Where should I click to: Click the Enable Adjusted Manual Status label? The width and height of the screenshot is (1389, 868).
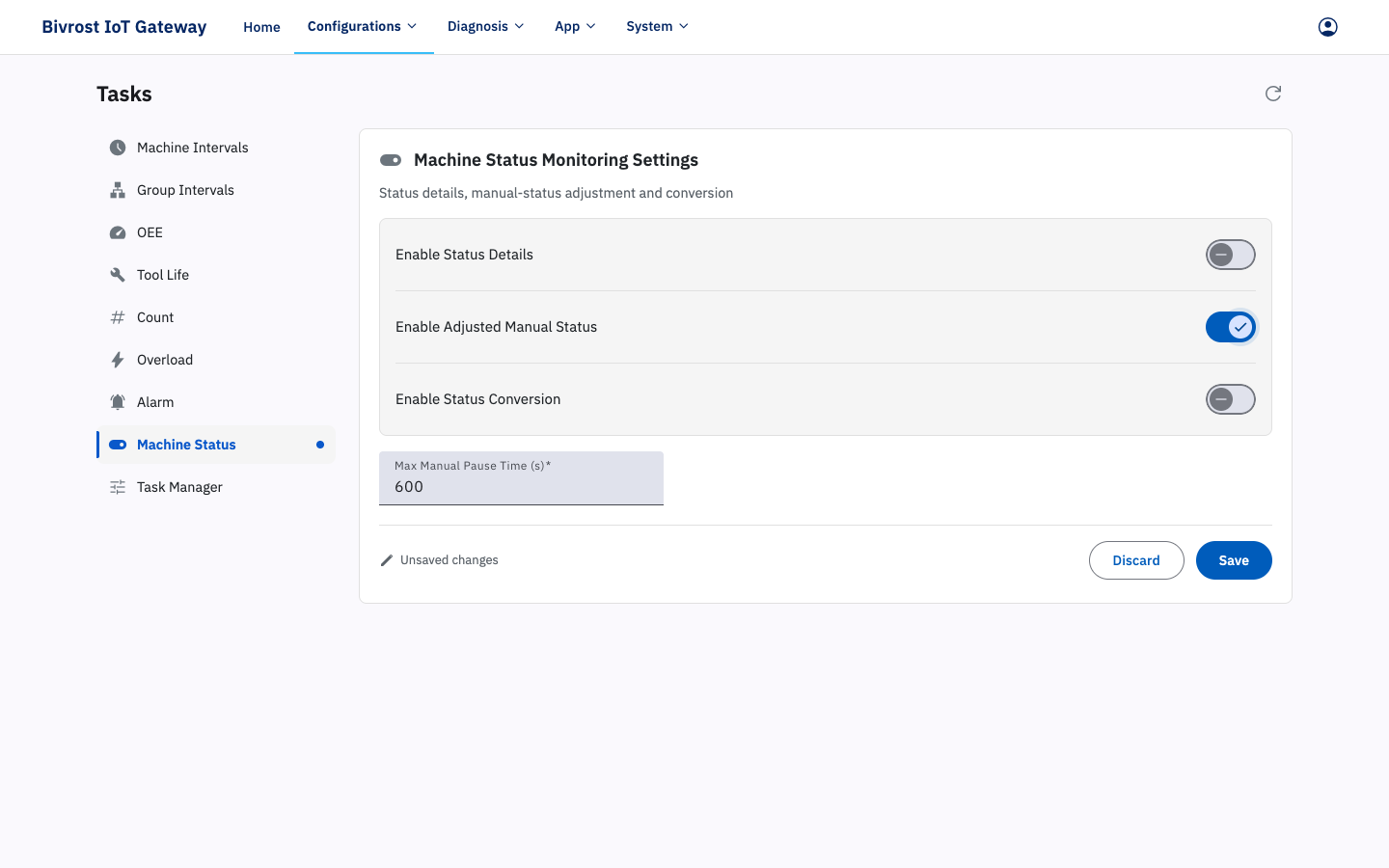coord(496,327)
